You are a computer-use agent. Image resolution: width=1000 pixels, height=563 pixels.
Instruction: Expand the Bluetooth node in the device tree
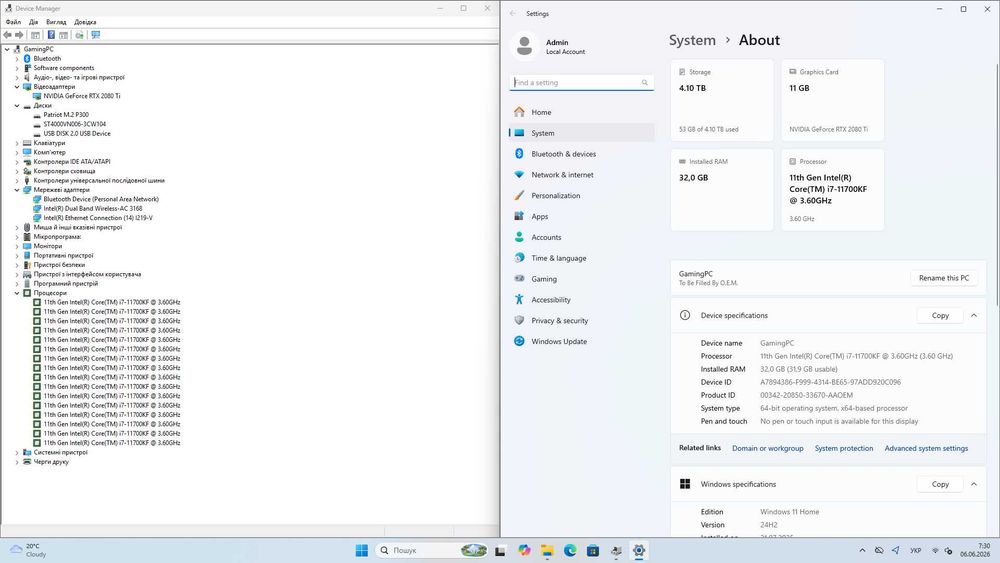[x=17, y=59]
